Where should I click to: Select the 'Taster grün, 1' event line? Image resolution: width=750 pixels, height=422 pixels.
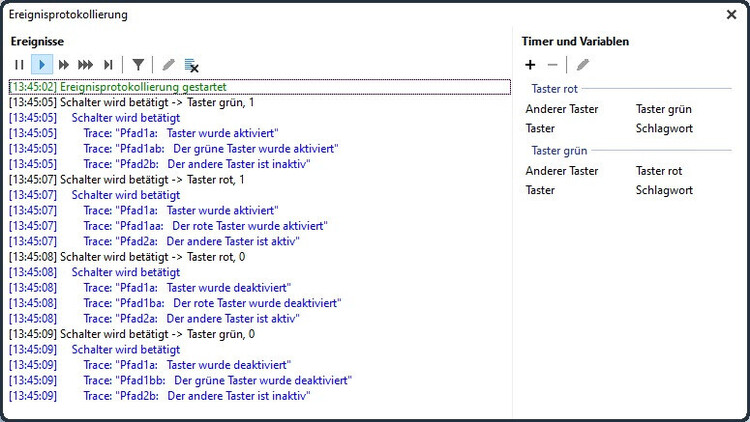point(260,102)
